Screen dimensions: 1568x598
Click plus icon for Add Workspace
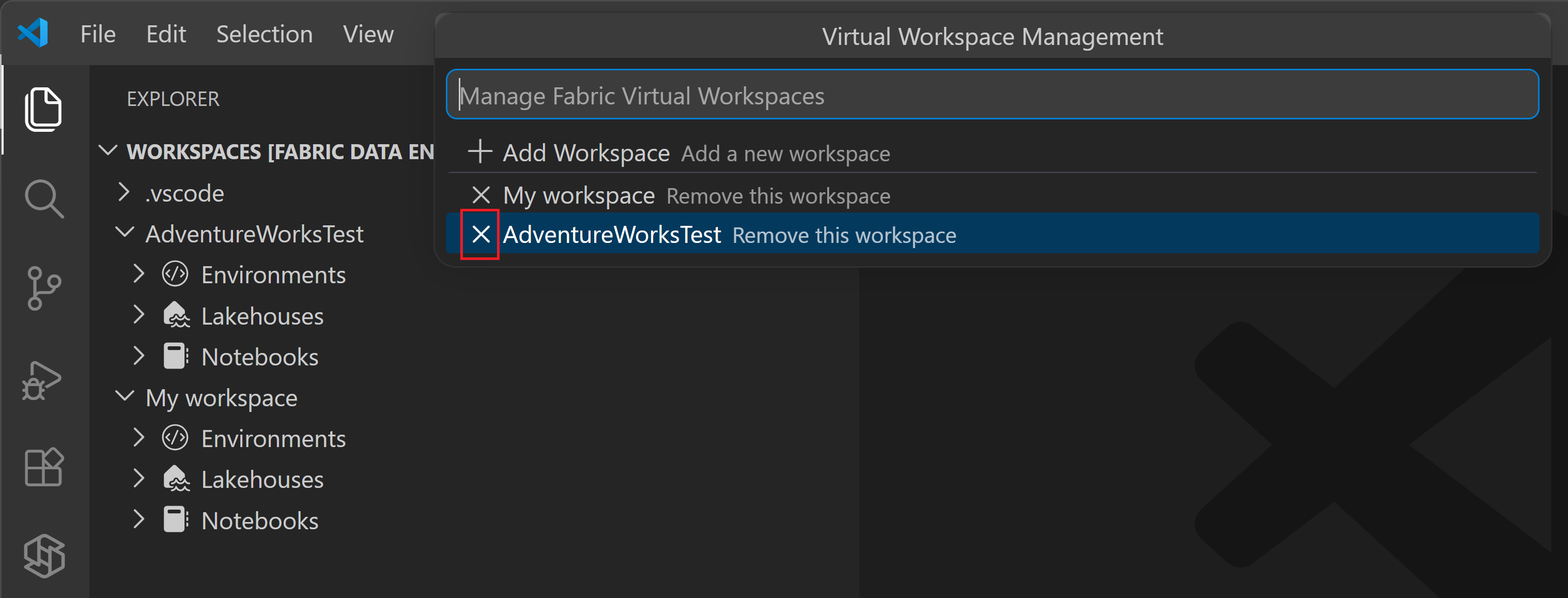(479, 151)
